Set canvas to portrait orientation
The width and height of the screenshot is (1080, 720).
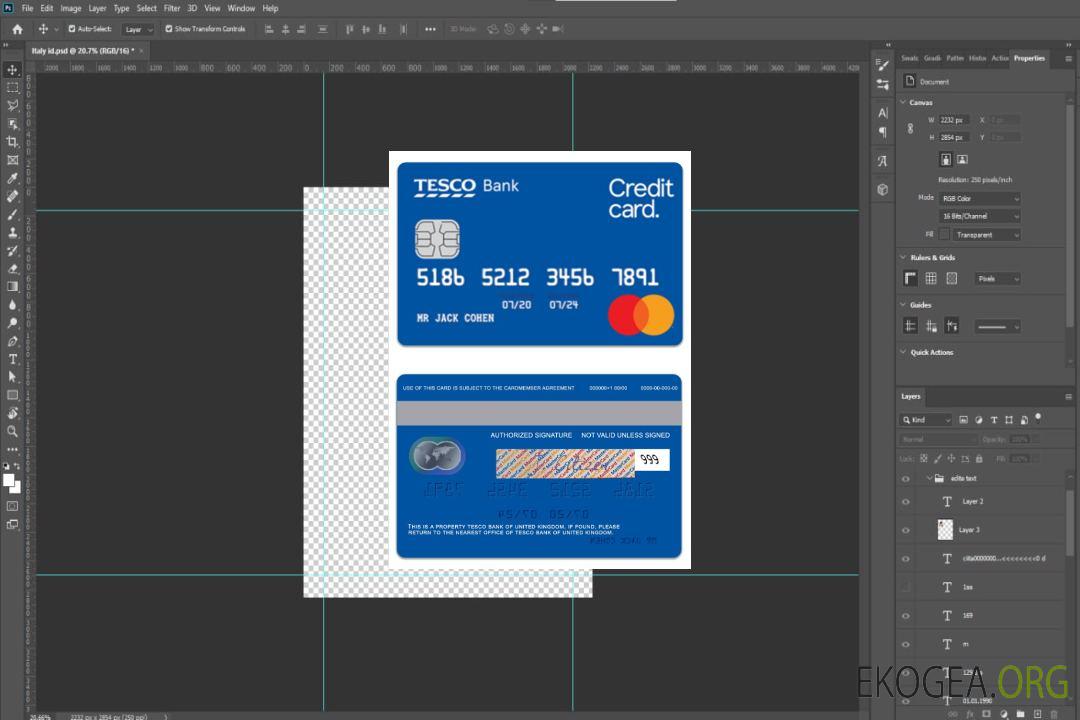click(946, 159)
